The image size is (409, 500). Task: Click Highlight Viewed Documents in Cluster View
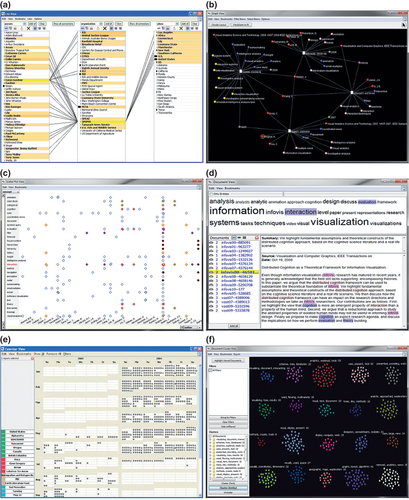point(228,361)
